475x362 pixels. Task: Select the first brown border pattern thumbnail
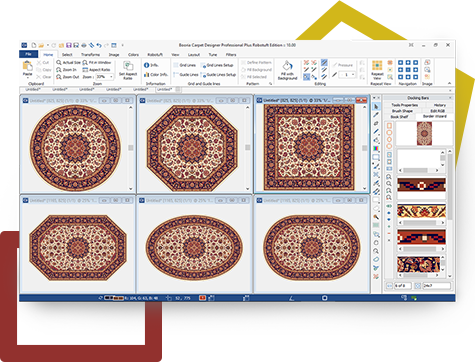pyautogui.click(x=421, y=185)
